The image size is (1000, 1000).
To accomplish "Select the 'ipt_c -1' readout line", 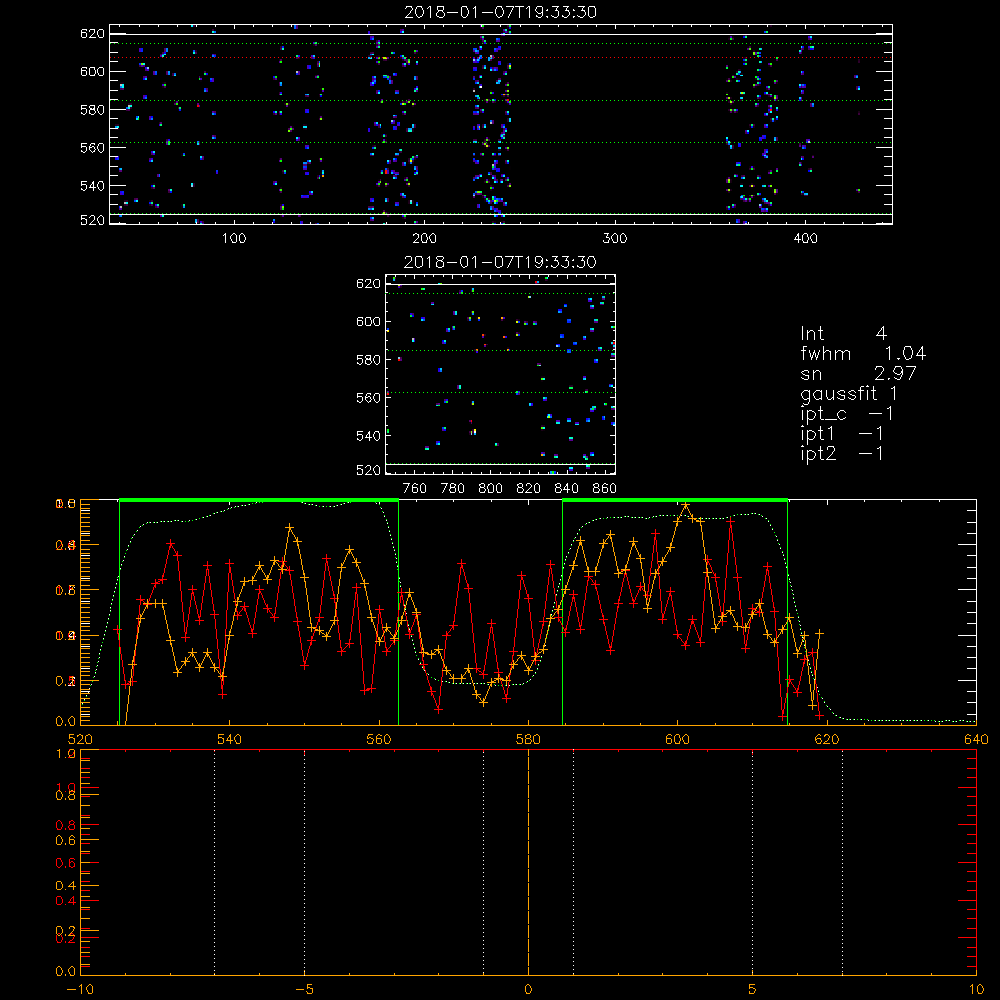I will click(847, 414).
